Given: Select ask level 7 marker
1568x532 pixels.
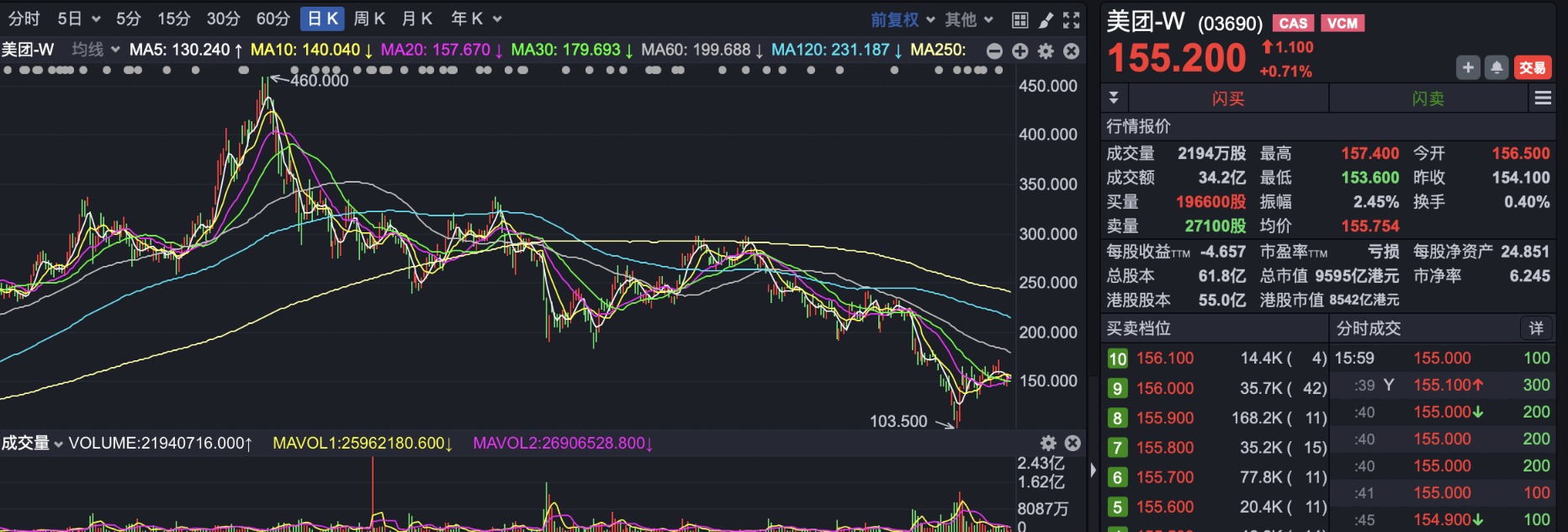Looking at the screenshot, I should click(x=1117, y=448).
